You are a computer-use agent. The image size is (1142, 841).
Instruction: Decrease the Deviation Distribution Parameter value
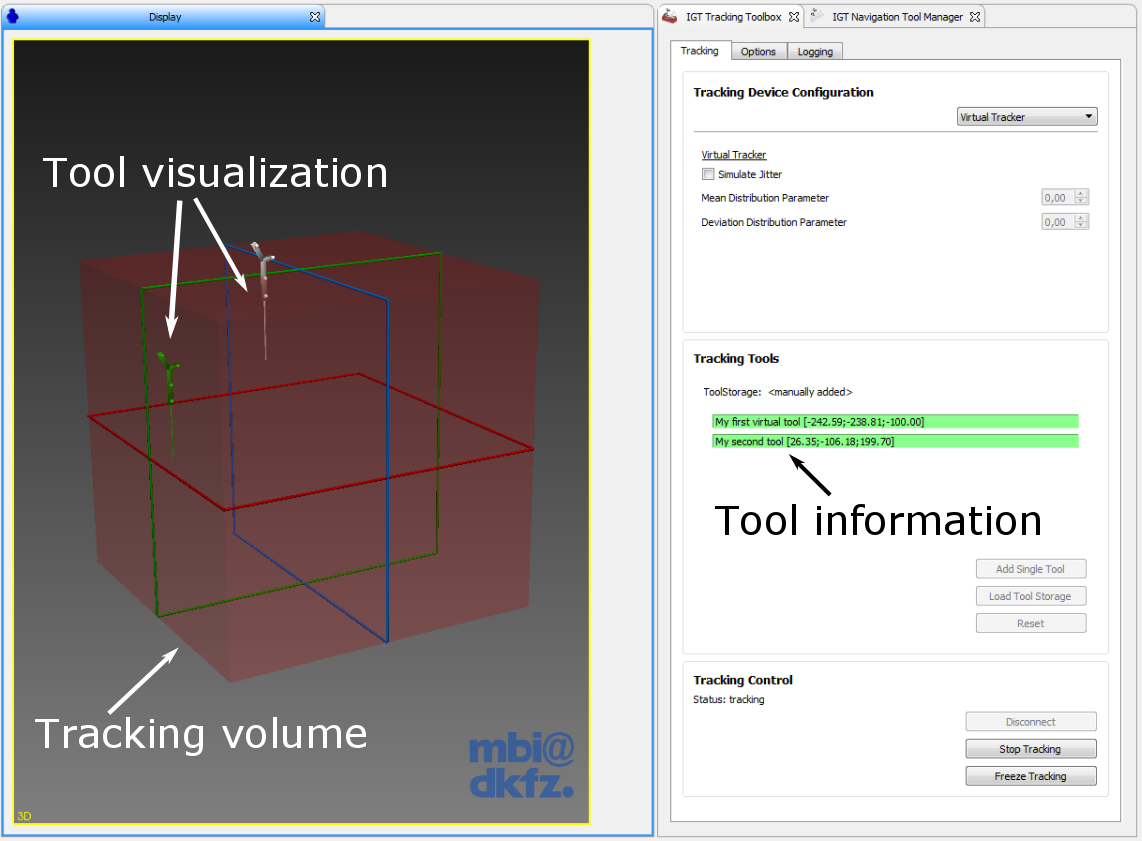coord(1082,226)
